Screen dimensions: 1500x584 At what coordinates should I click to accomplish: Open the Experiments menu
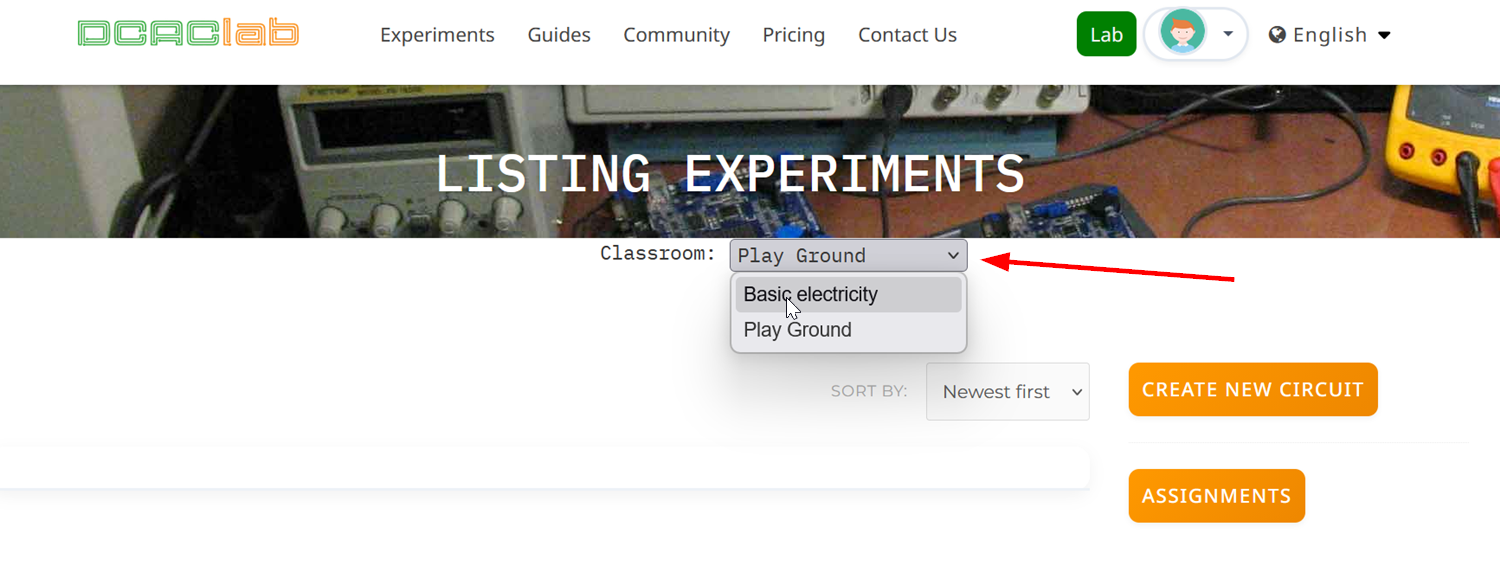[x=437, y=35]
